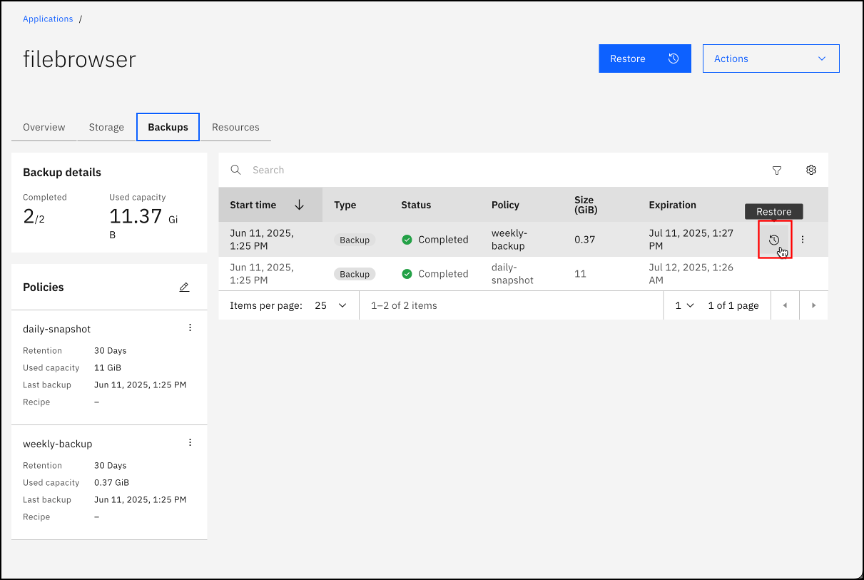Expand the Actions dropdown

pyautogui.click(x=770, y=59)
